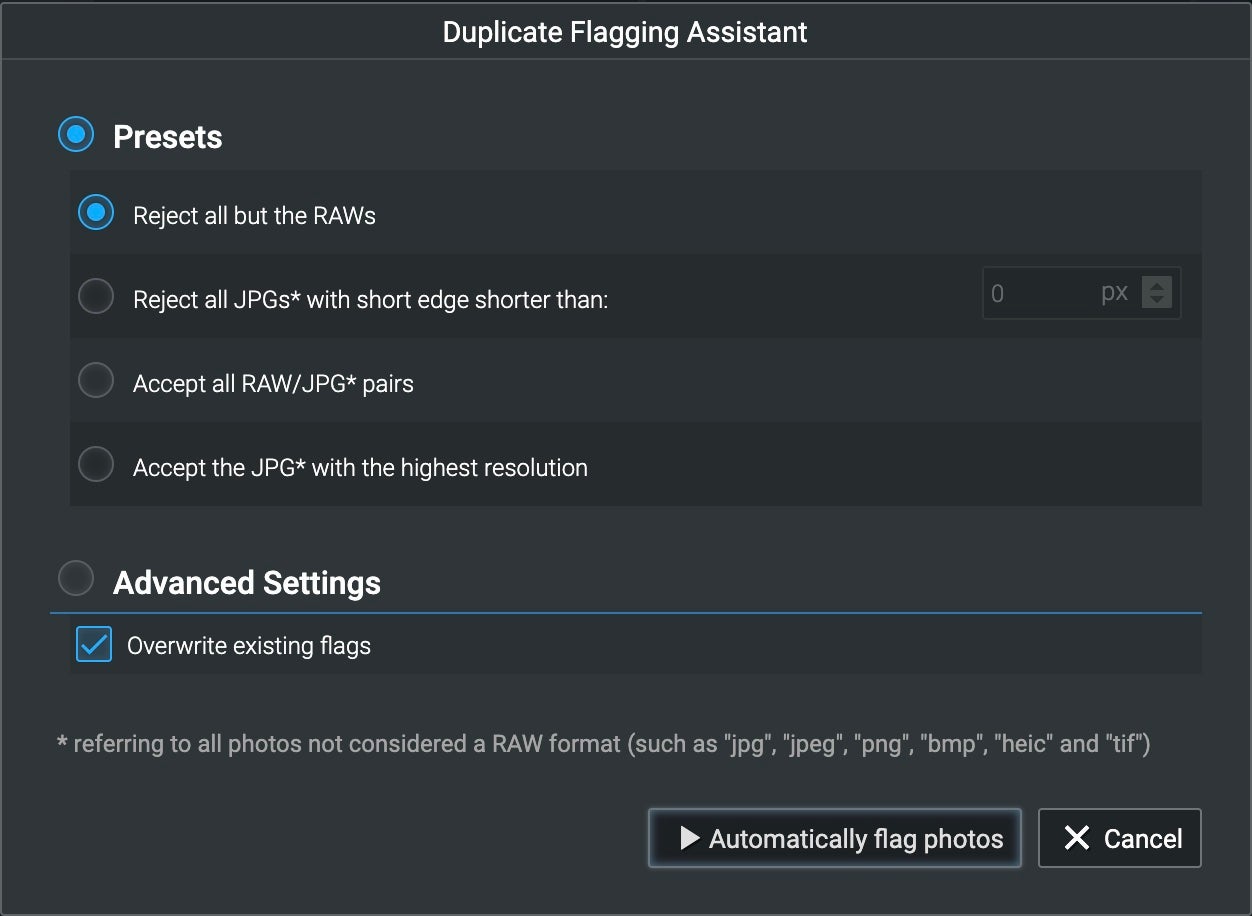Click the down arrow of the px stepper
The width and height of the screenshot is (1252, 916).
[x=1157, y=300]
